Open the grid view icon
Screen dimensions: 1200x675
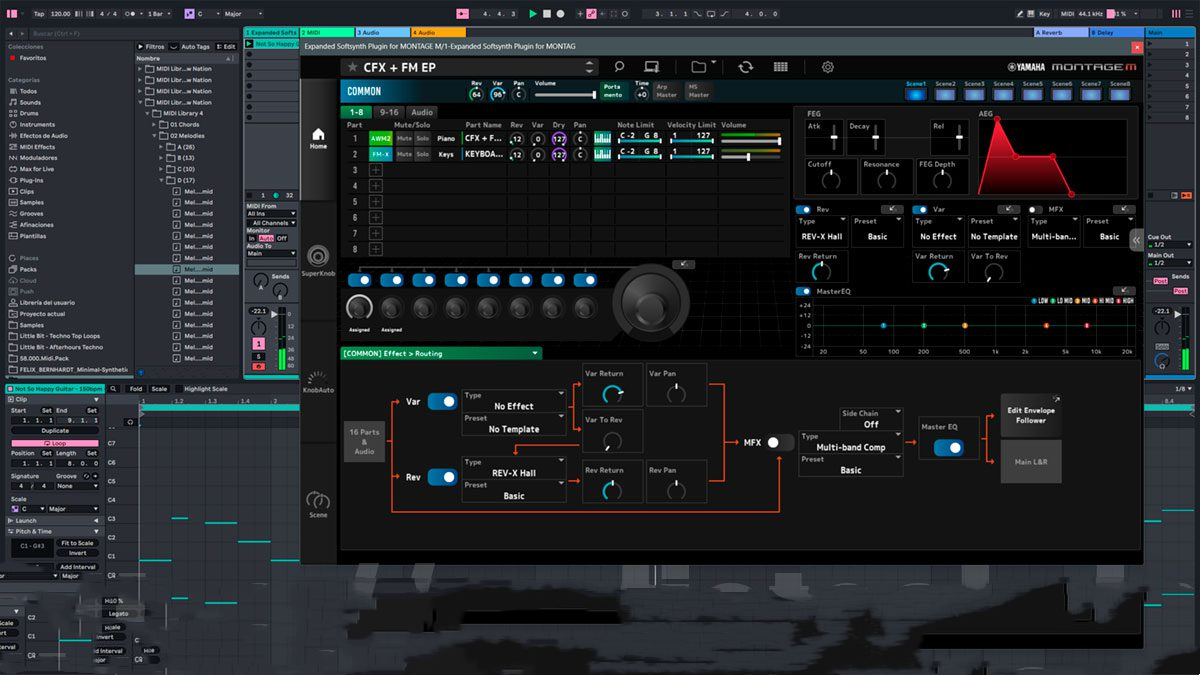[x=780, y=67]
